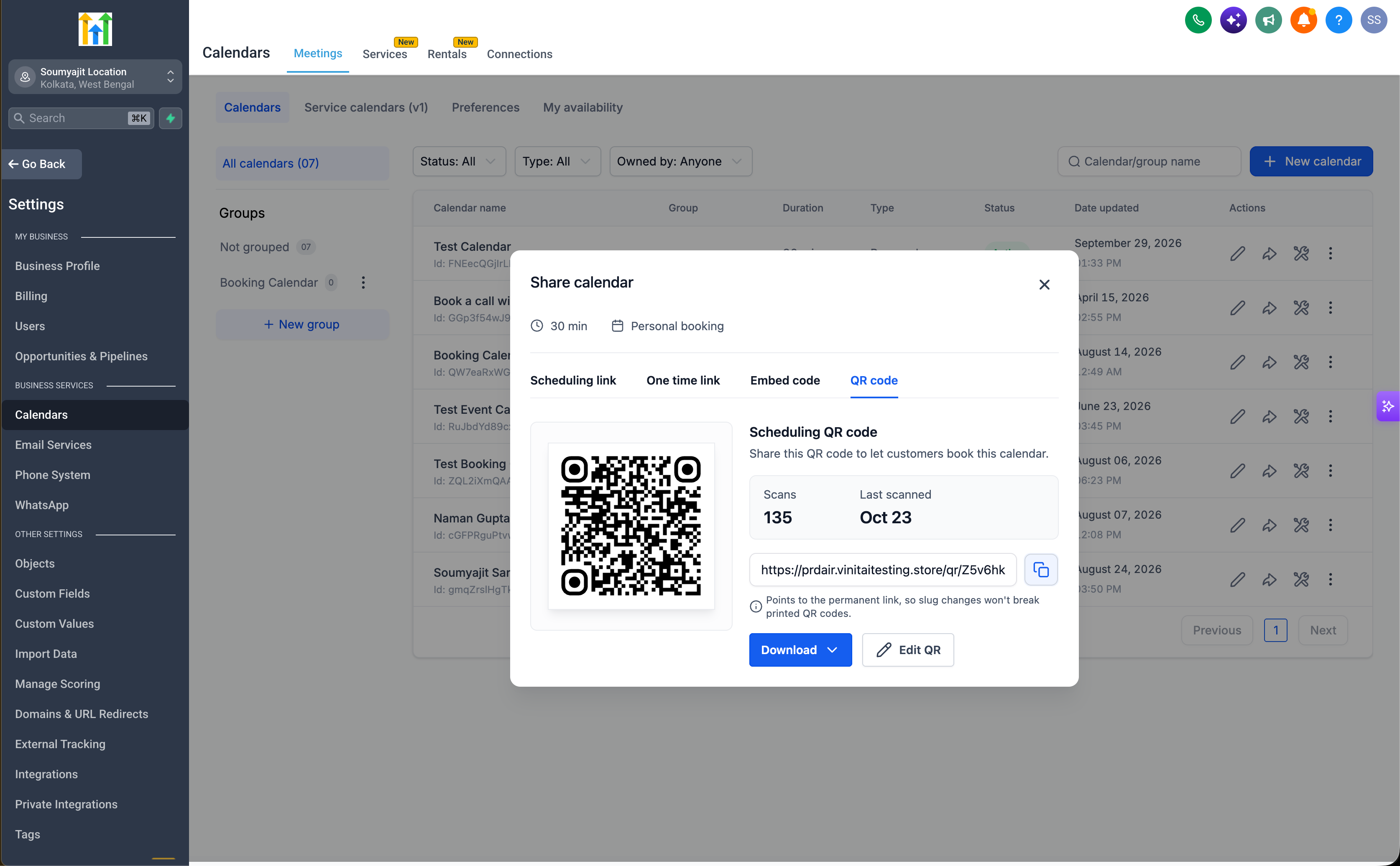This screenshot has height=866, width=1400.
Task: Click the megaphone announcements icon
Action: tap(1268, 20)
